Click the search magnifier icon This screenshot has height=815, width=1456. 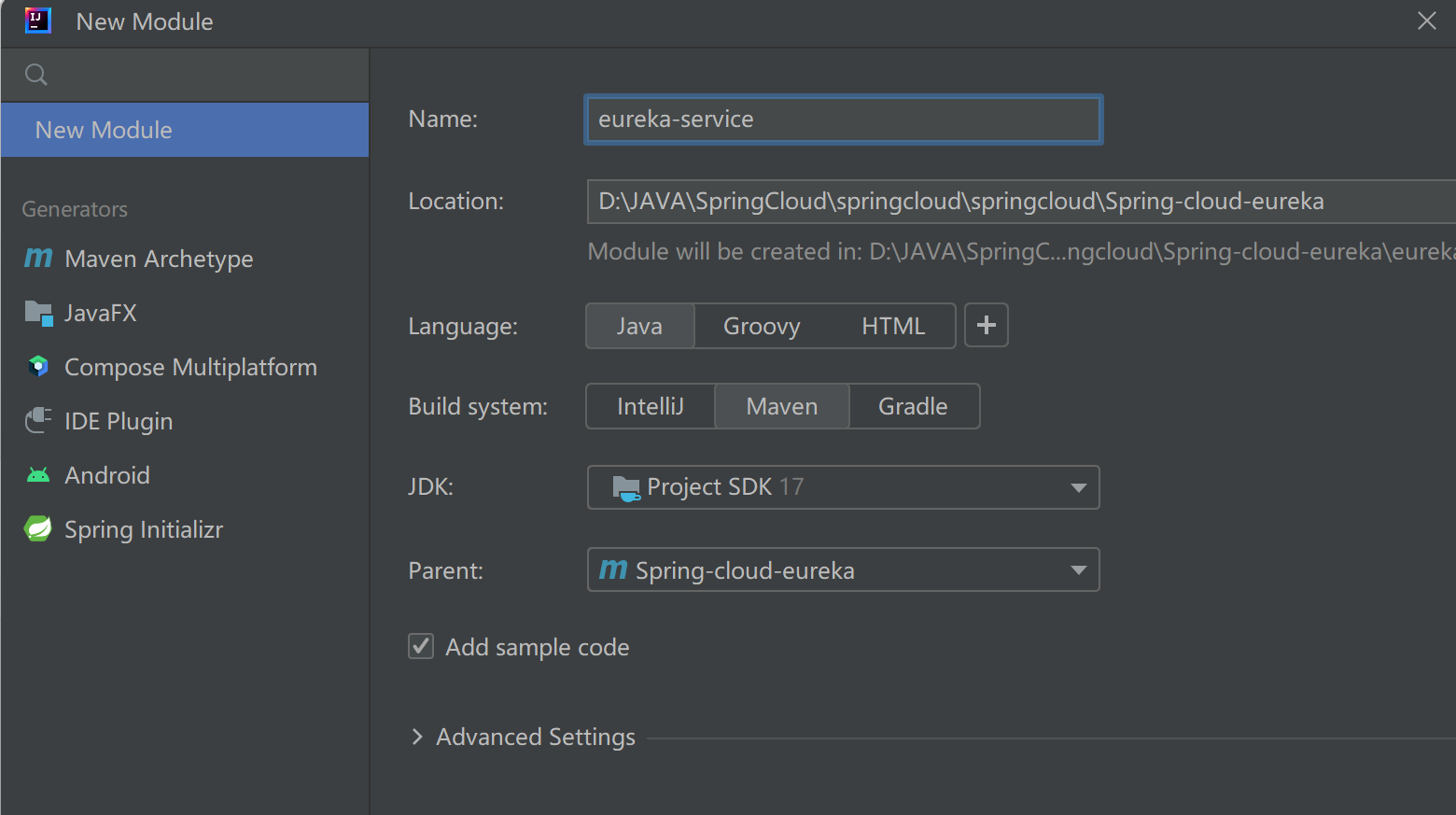tap(35, 75)
